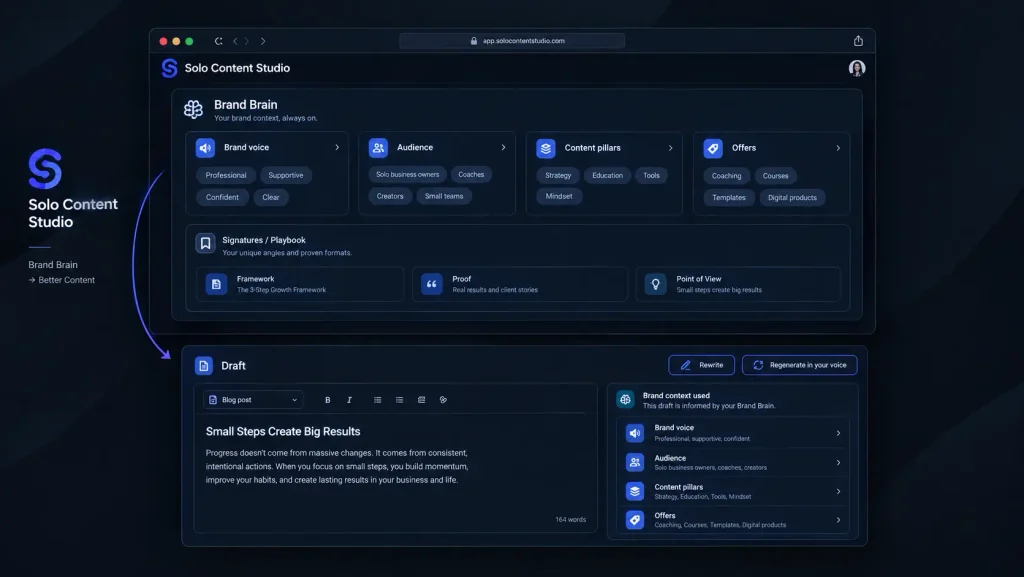Expand Brand voice row chevron under Brand context used
The image size is (1024, 577).
point(839,433)
